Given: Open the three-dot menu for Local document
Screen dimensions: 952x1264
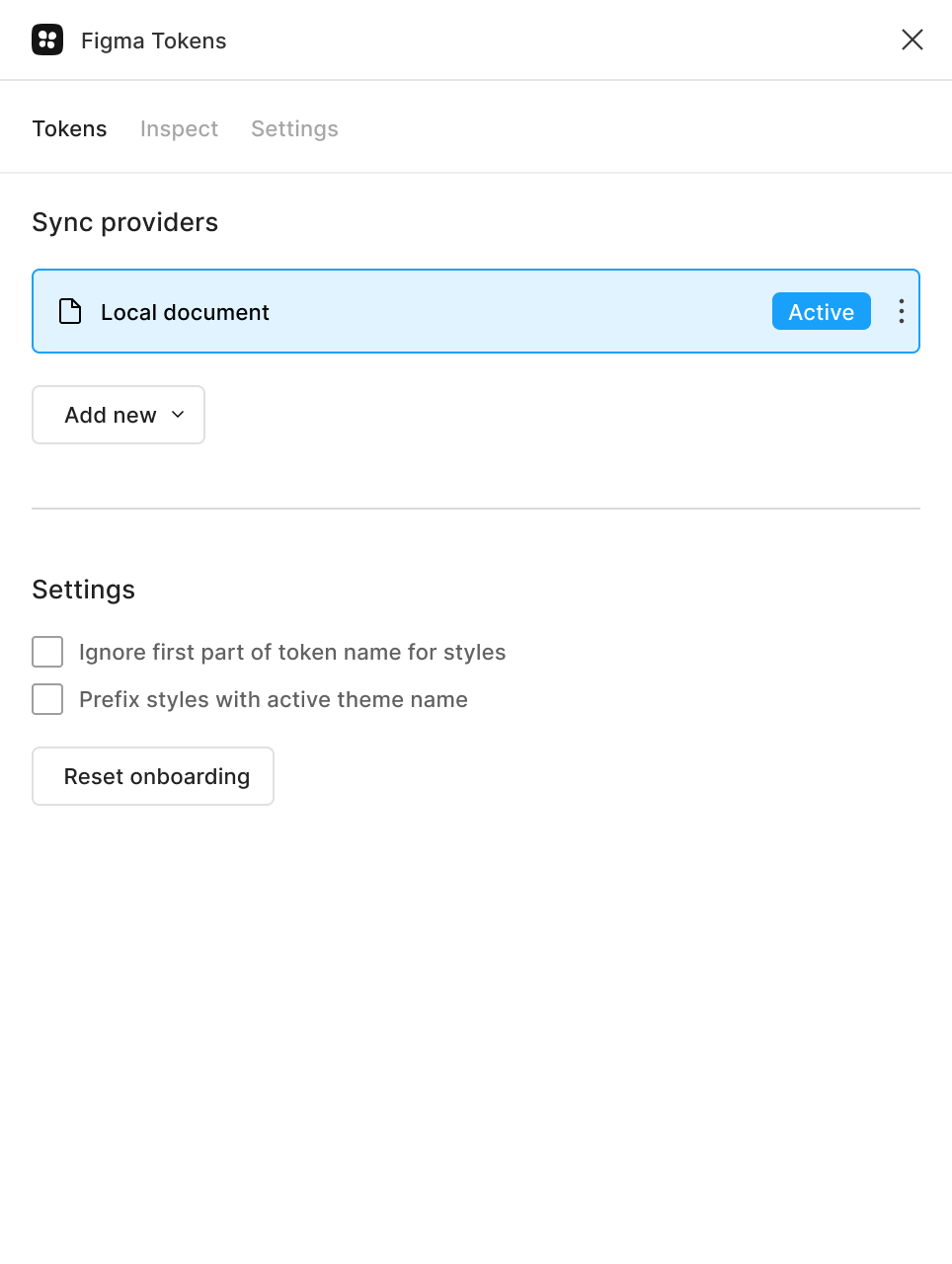Looking at the screenshot, I should (x=901, y=311).
